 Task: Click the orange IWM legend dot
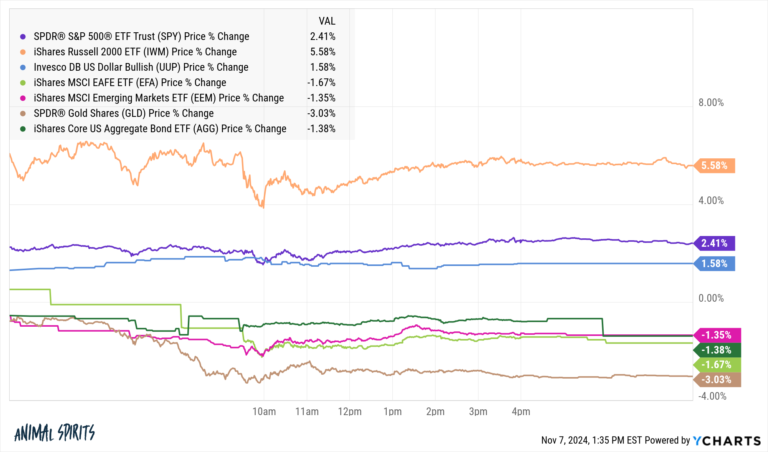click(x=23, y=52)
